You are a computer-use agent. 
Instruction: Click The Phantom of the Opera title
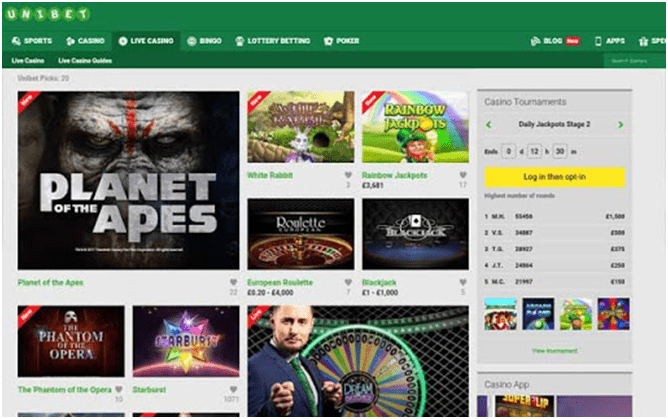pyautogui.click(x=64, y=389)
